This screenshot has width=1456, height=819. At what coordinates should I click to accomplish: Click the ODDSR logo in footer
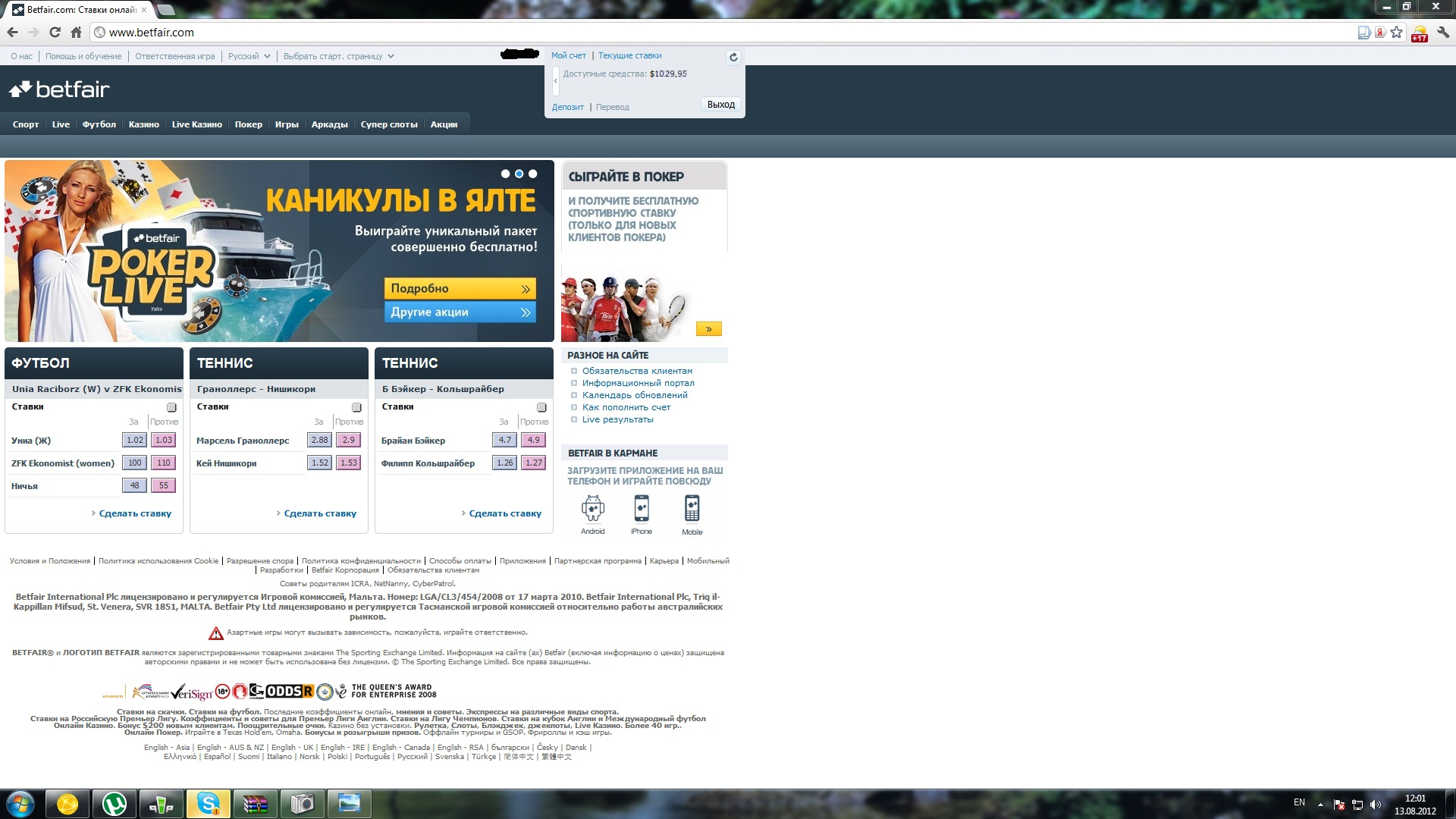(289, 692)
